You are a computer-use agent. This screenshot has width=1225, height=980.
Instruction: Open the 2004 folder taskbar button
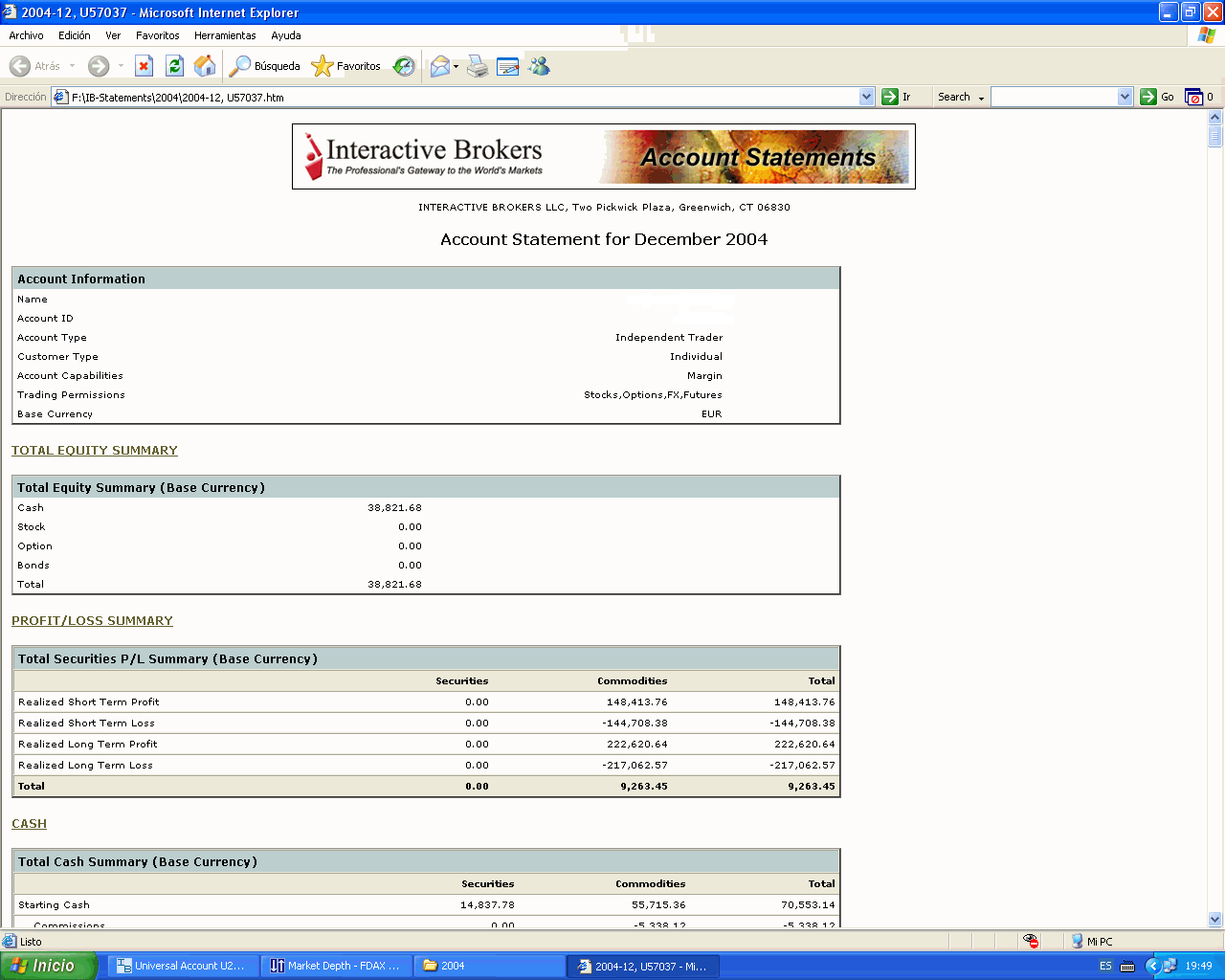point(489,966)
